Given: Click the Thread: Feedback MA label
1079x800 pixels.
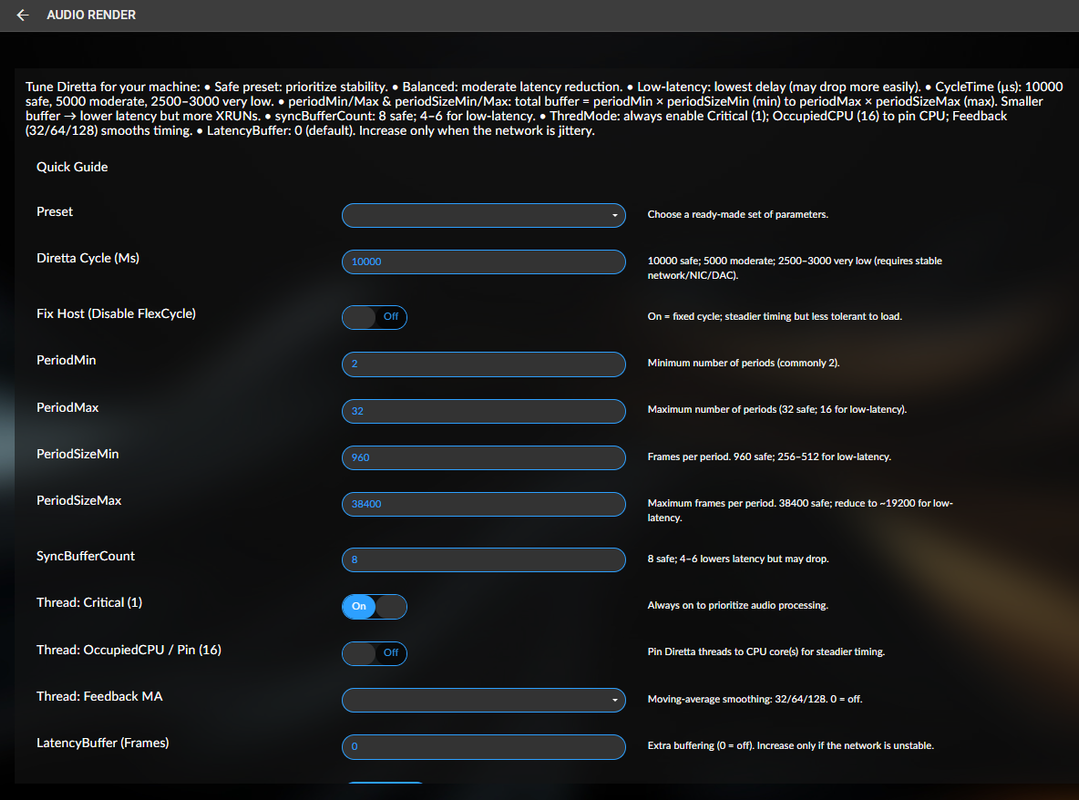Looking at the screenshot, I should click(100, 697).
